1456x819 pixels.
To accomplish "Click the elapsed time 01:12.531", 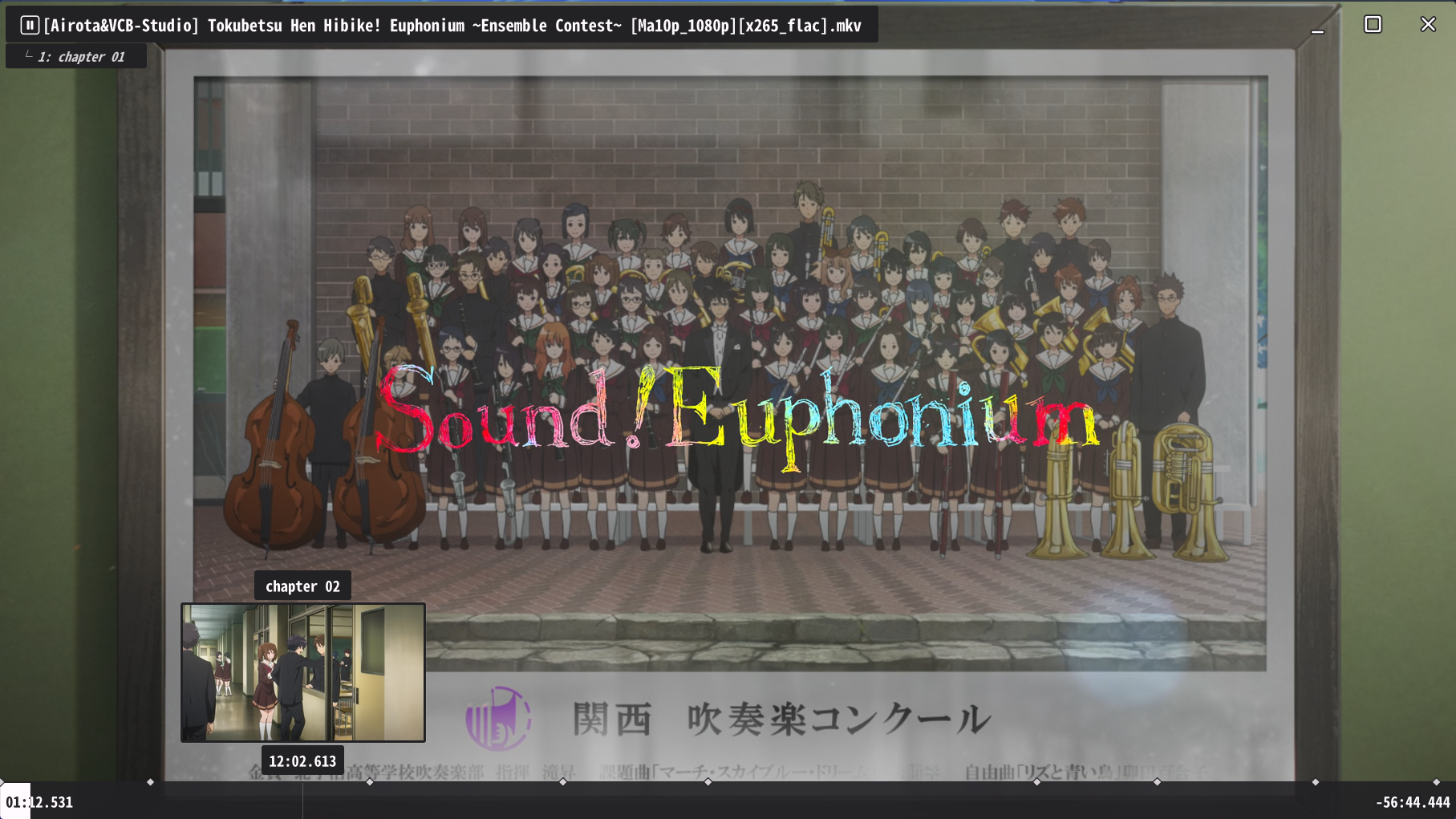I will (39, 802).
